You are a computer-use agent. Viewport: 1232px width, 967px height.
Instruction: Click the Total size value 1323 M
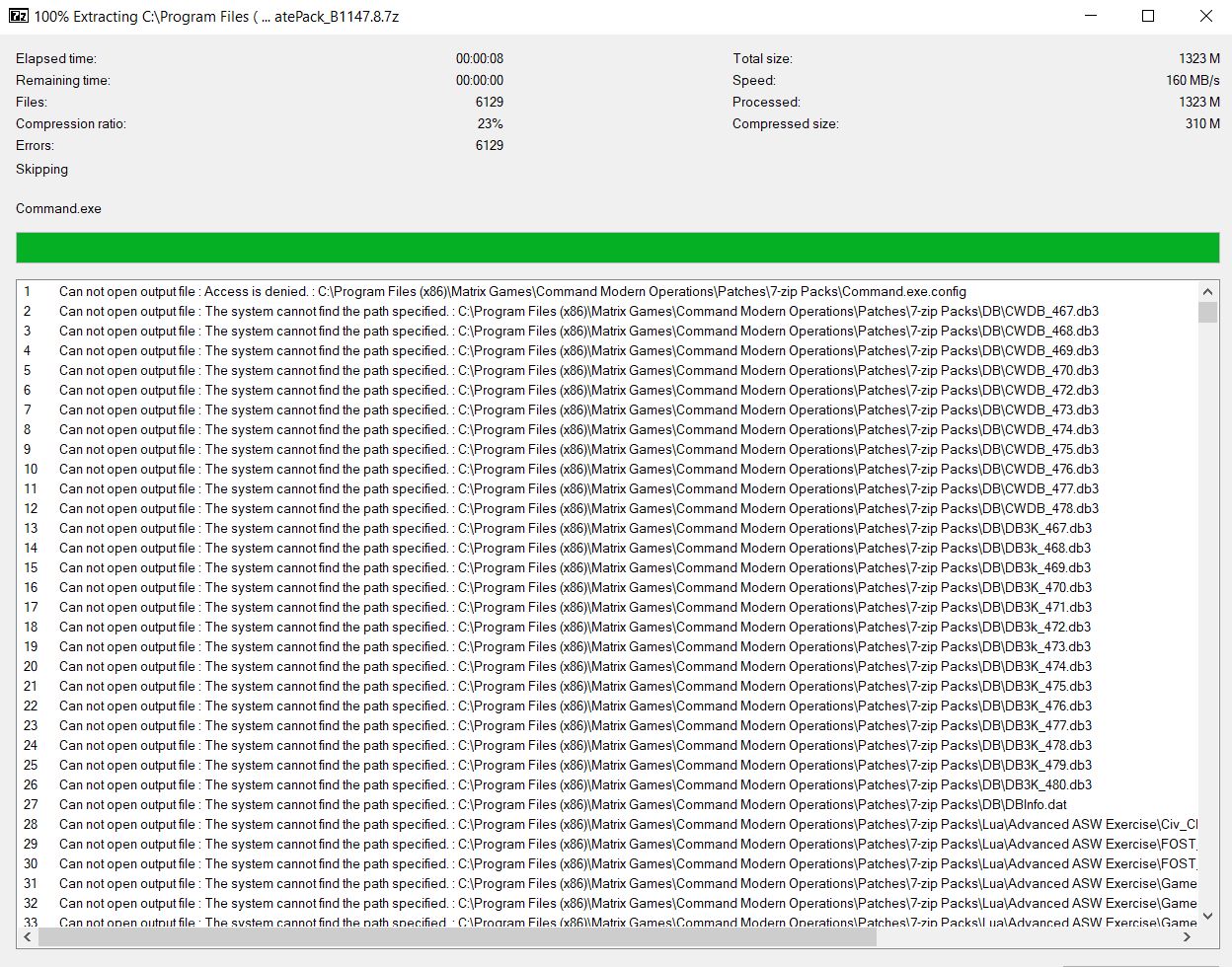pos(1199,58)
